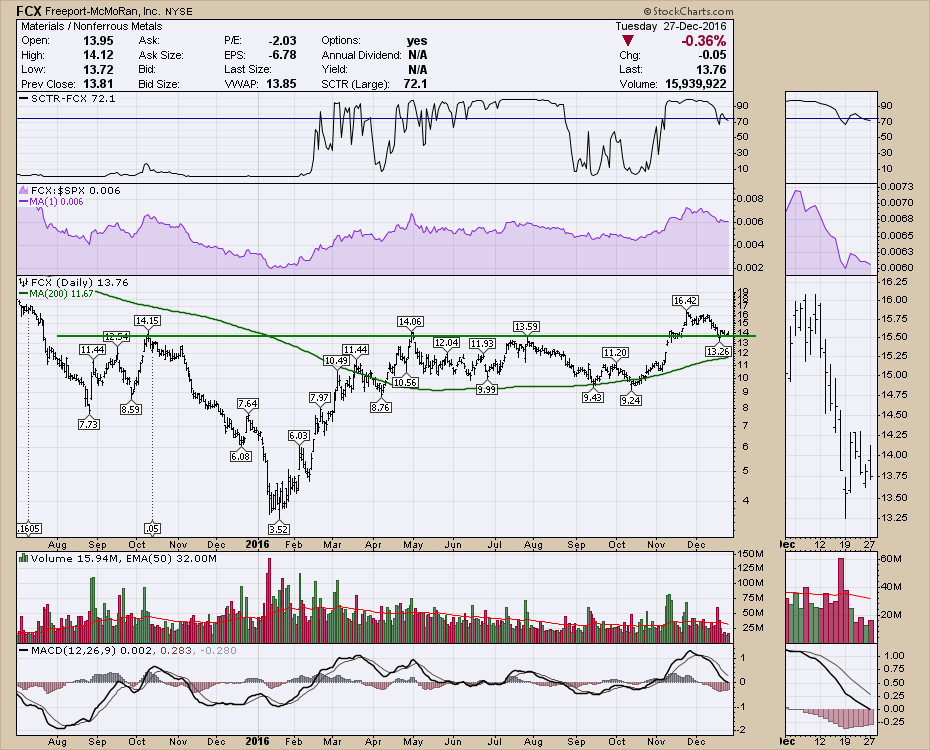Click the volume bars icon beside Volume legend
930x750 pixels.
pyautogui.click(x=24, y=558)
